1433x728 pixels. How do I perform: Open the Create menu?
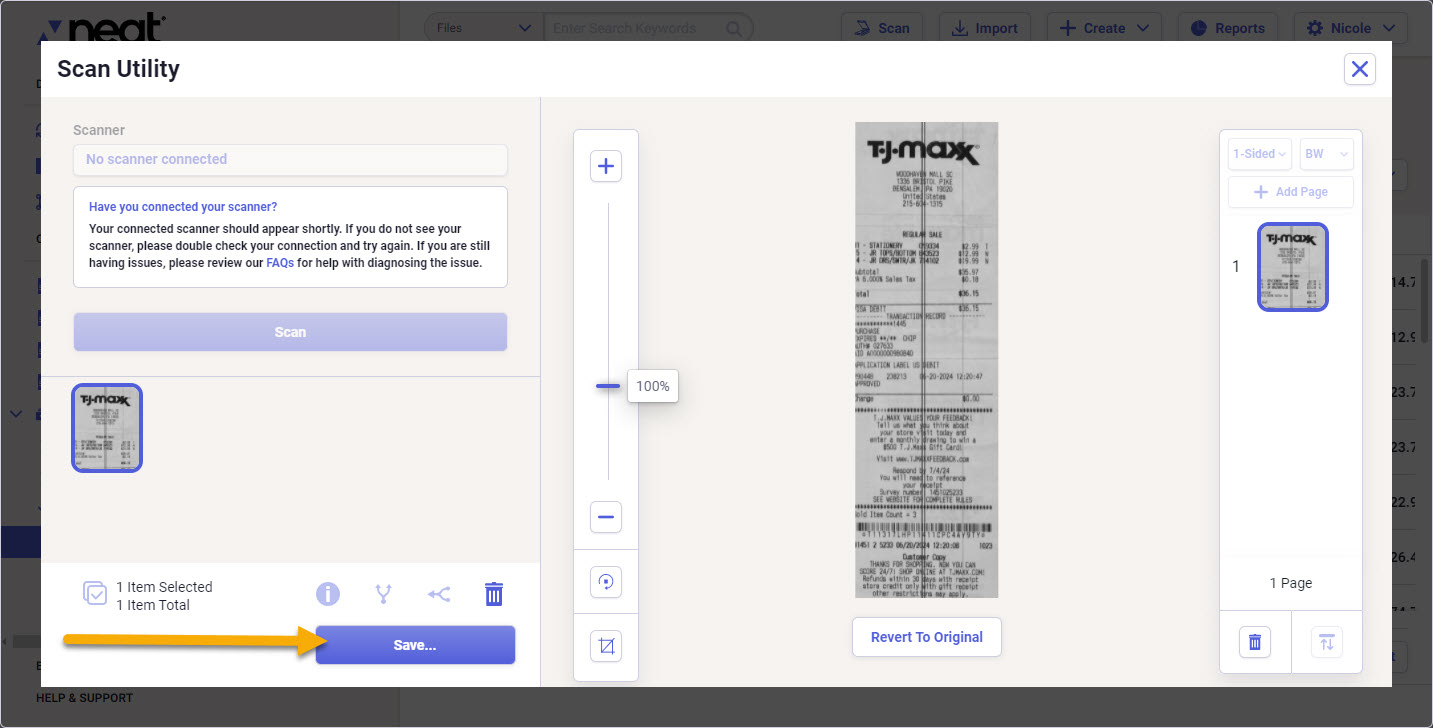(x=1103, y=27)
